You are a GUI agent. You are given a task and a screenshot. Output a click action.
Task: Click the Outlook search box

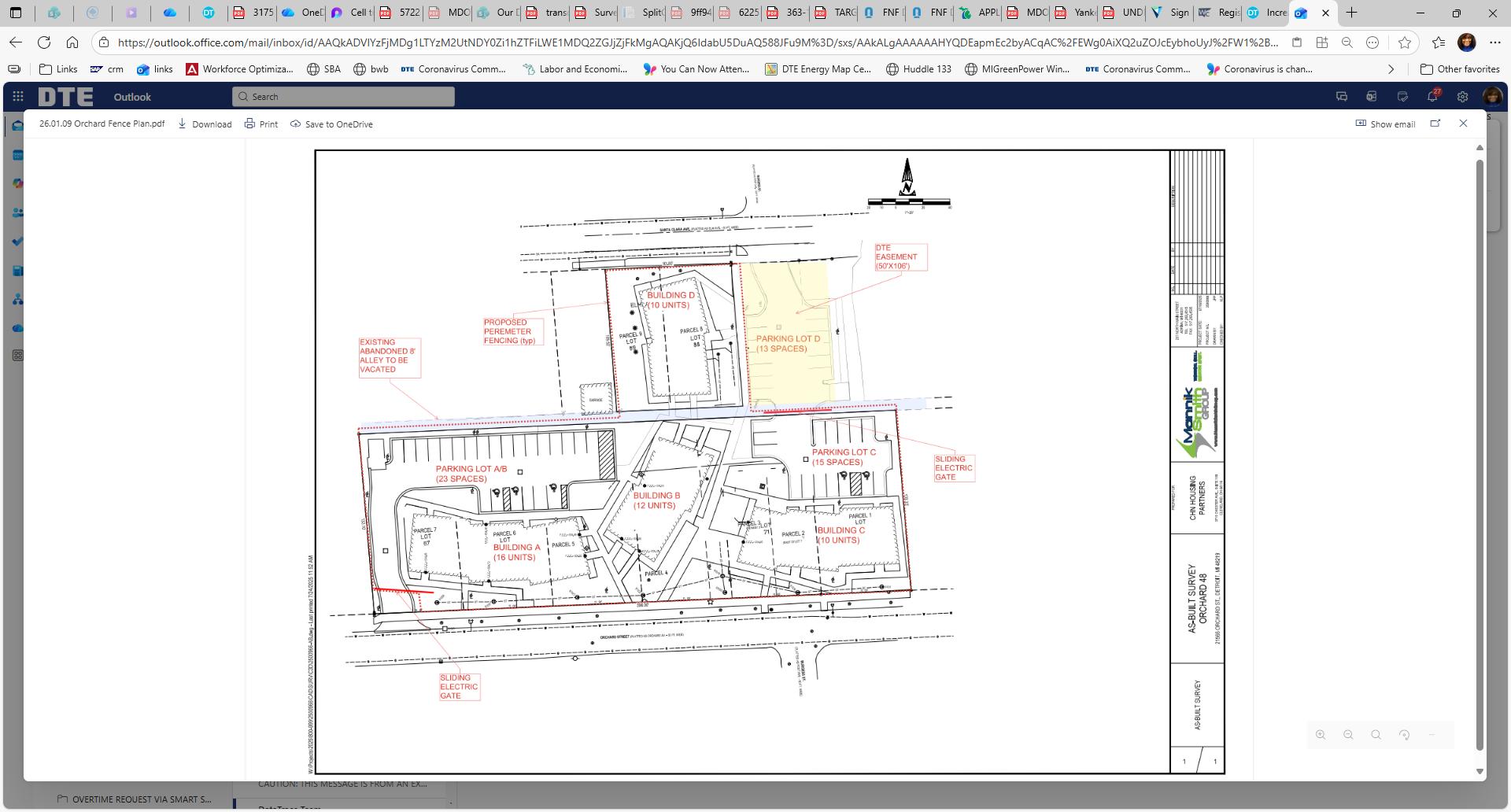pyautogui.click(x=344, y=97)
